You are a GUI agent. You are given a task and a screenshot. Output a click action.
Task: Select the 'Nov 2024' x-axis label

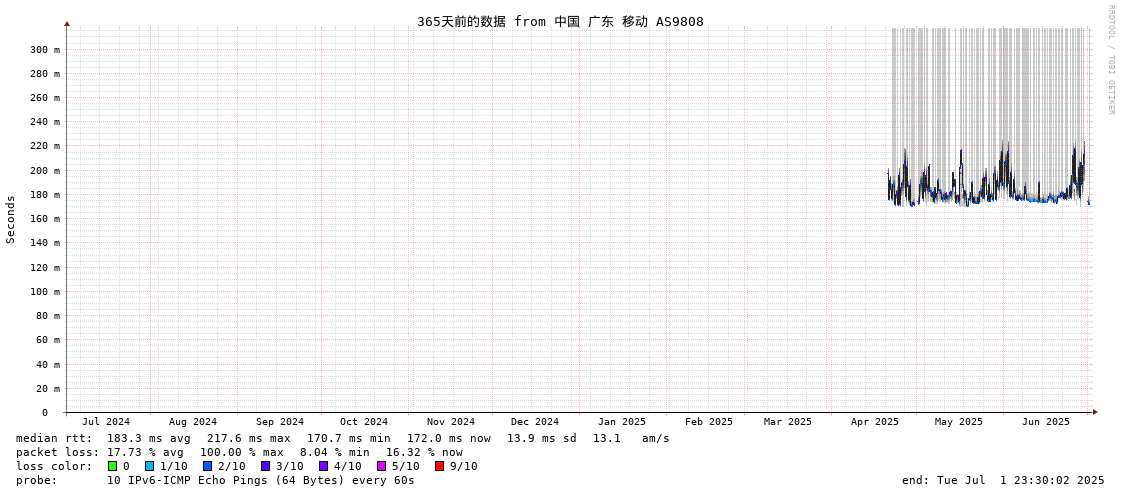pyautogui.click(x=451, y=422)
